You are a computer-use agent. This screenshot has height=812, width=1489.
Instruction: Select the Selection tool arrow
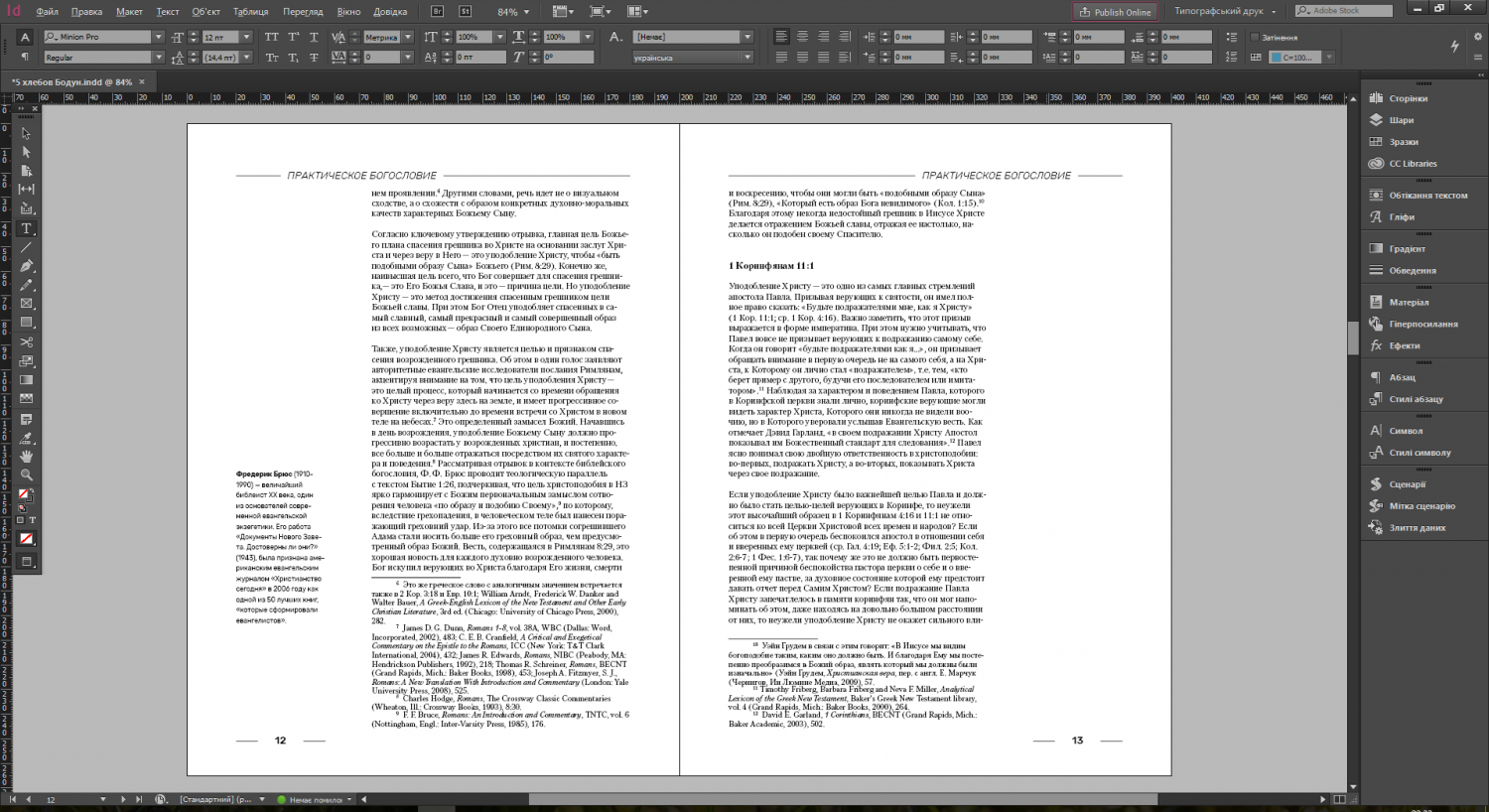(26, 133)
